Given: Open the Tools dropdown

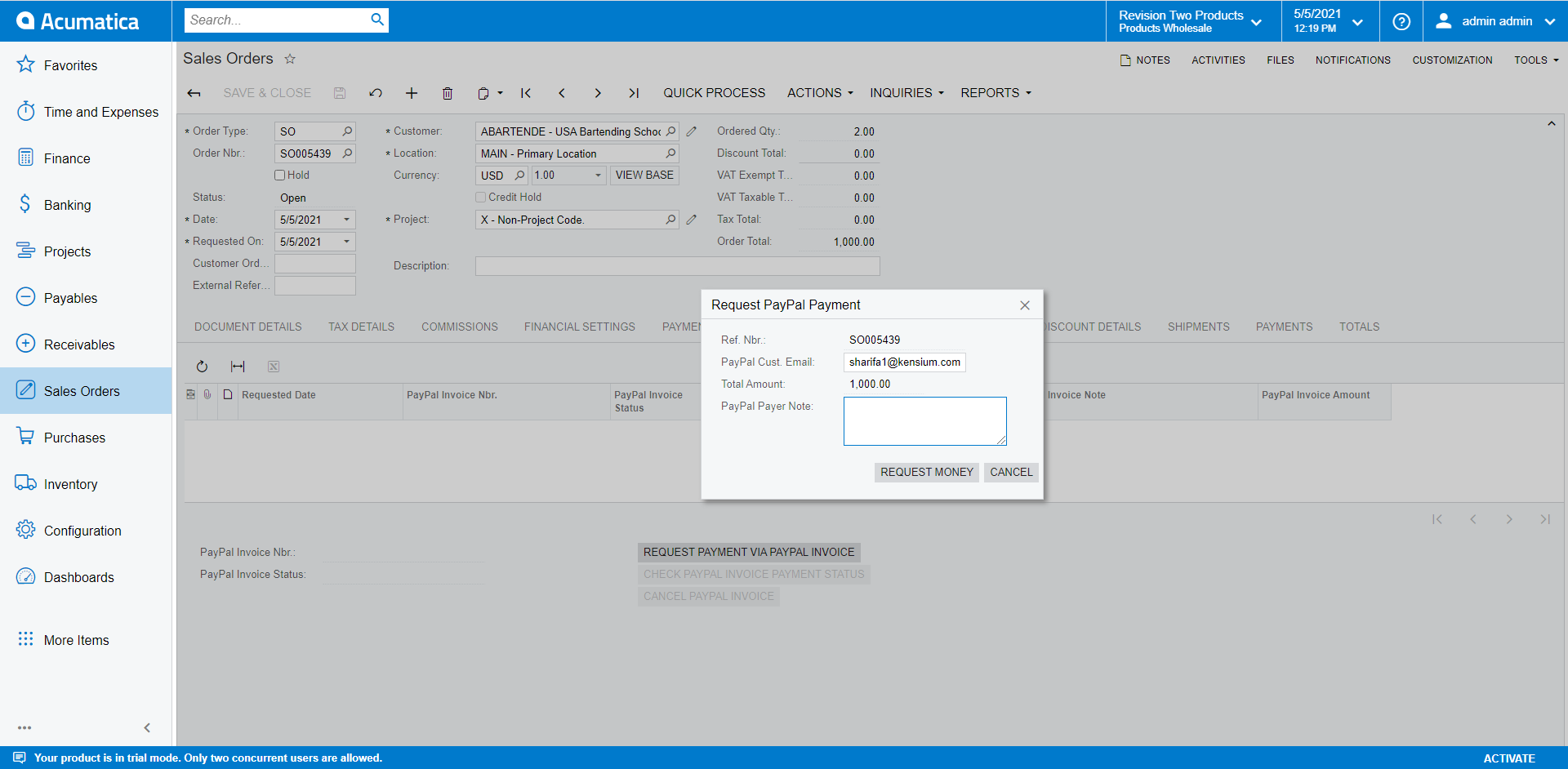Looking at the screenshot, I should point(1536,60).
